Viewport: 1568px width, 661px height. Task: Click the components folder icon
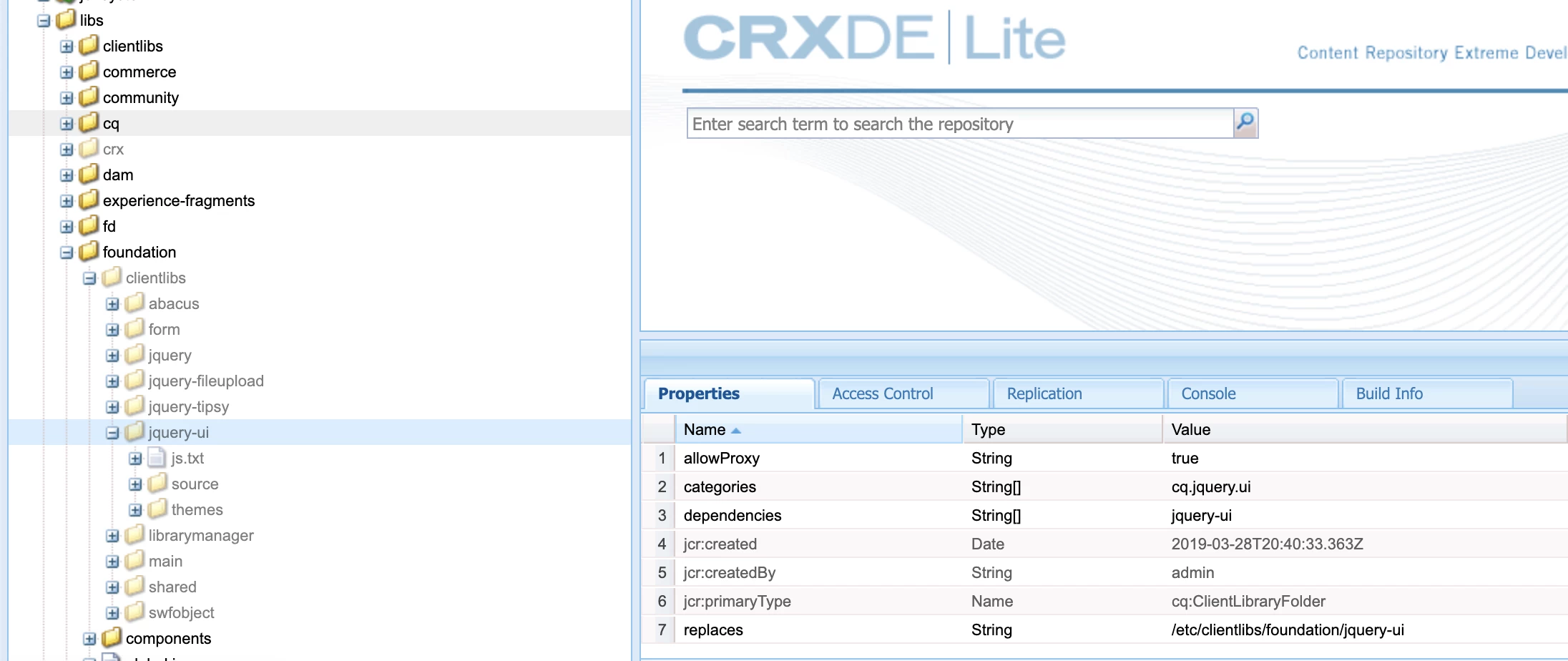[x=112, y=637]
